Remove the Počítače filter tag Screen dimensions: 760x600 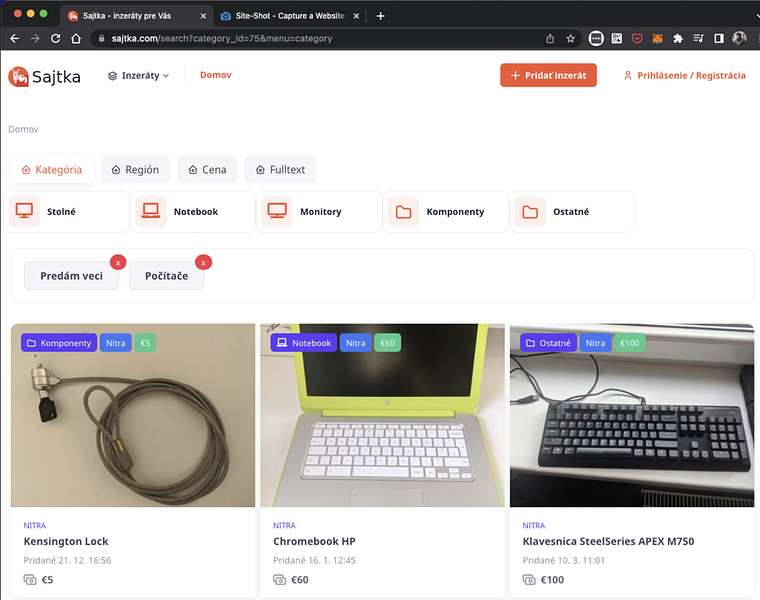pyautogui.click(x=204, y=262)
